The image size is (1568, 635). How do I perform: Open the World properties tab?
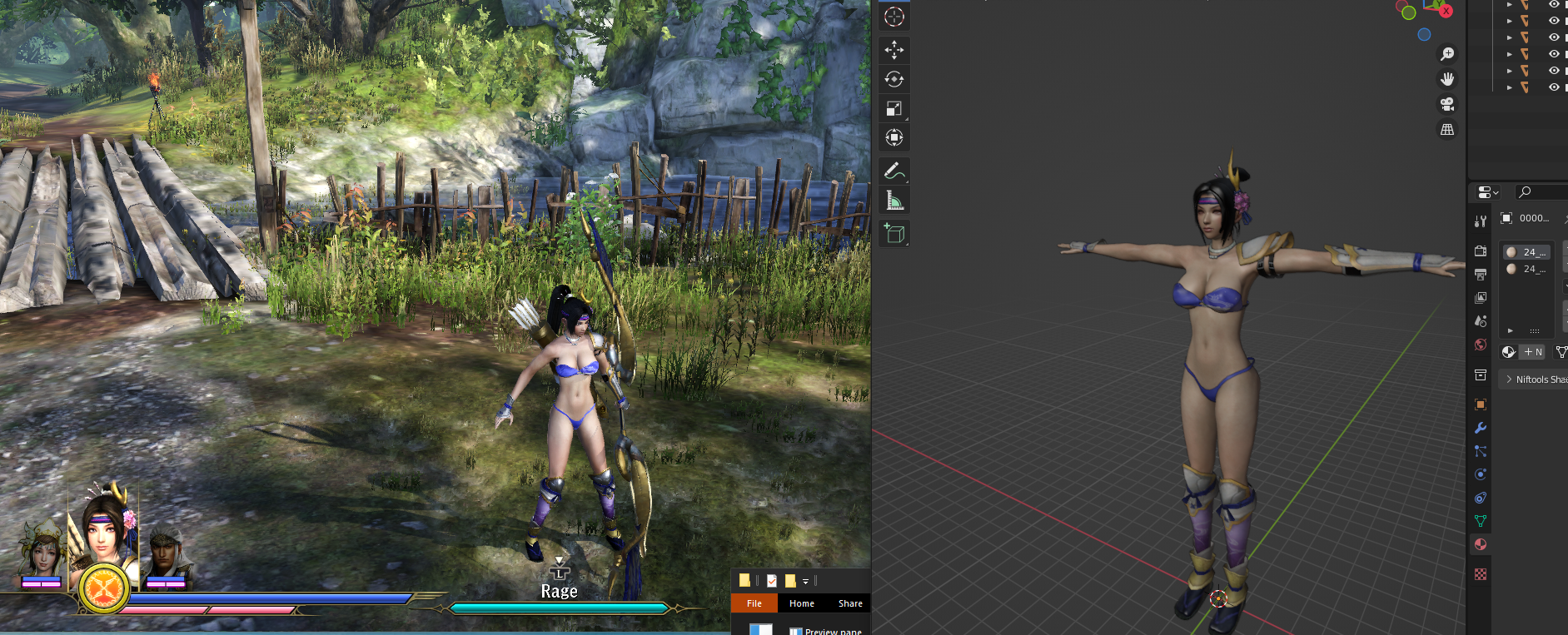1481,345
